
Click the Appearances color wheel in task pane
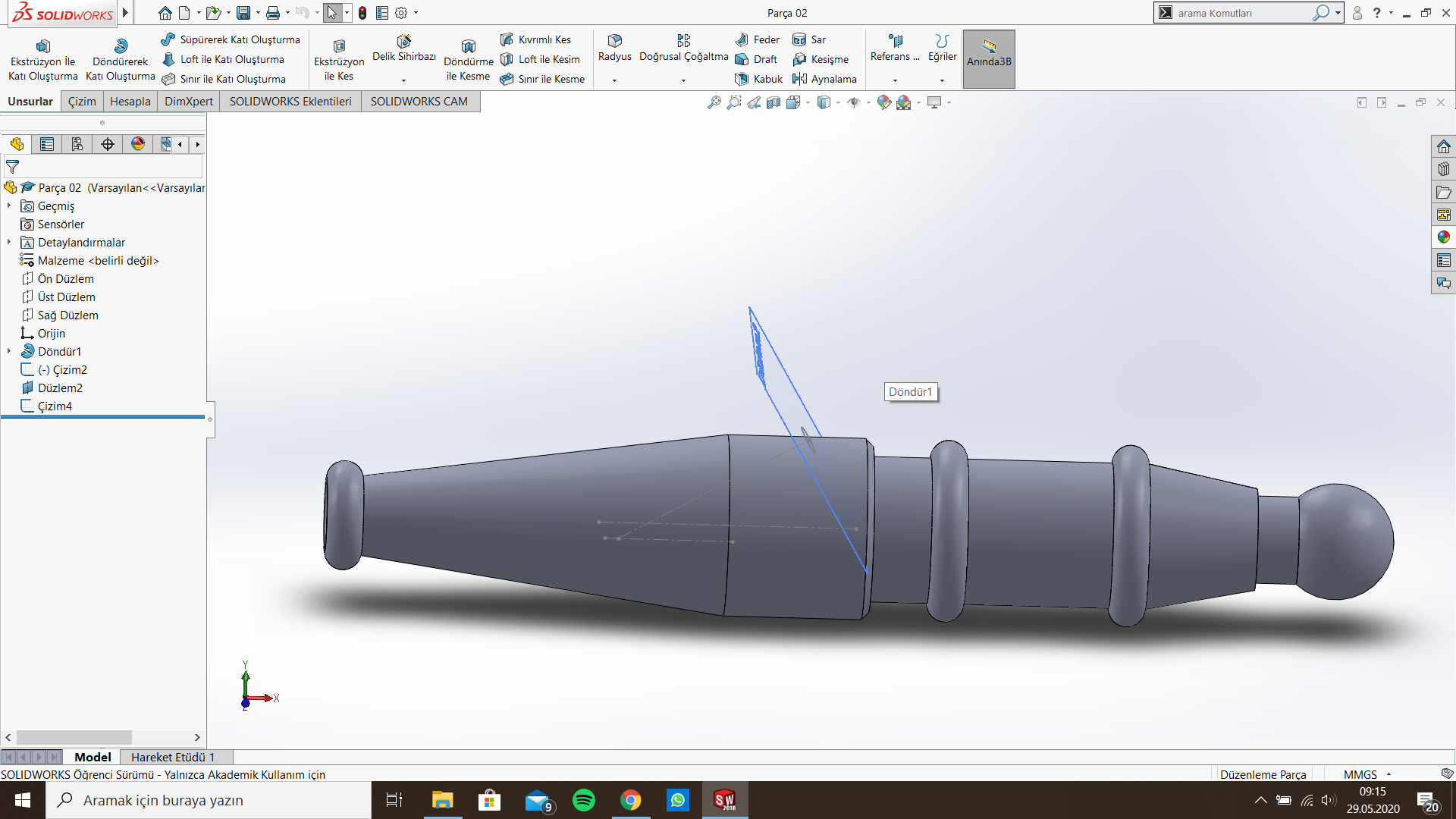pyautogui.click(x=1443, y=237)
